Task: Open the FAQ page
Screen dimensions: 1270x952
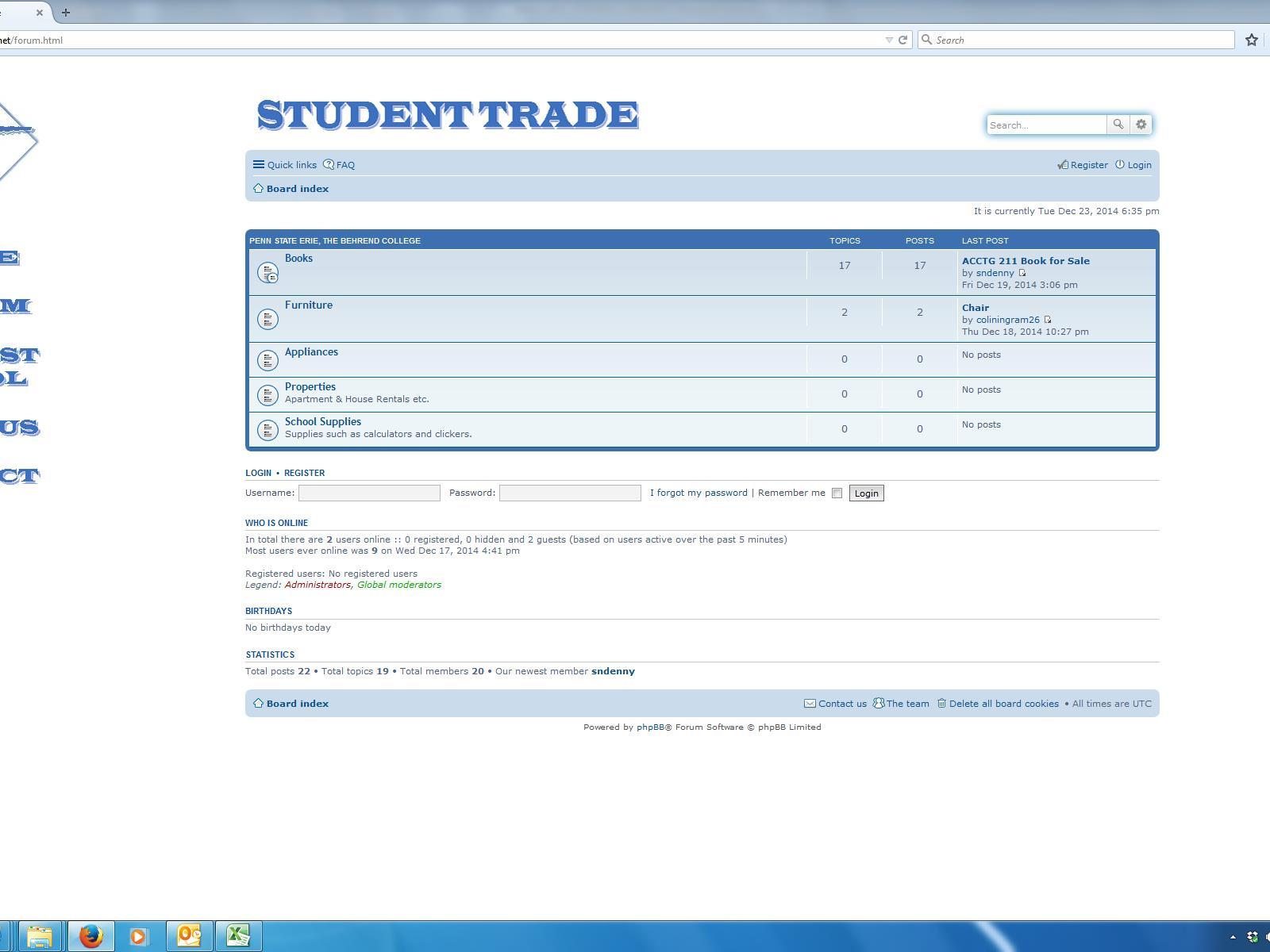Action: 339,165
